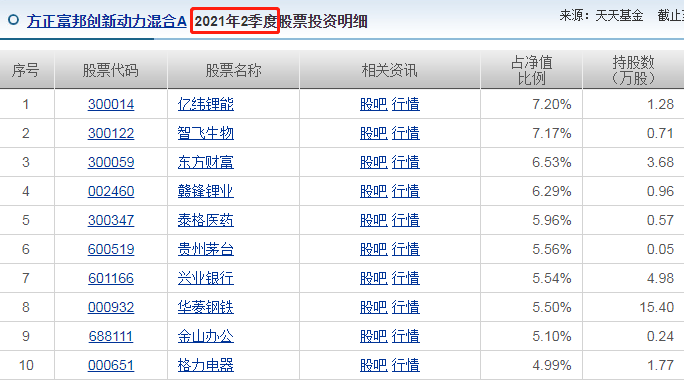Open stock code 000651 link

click(111, 365)
